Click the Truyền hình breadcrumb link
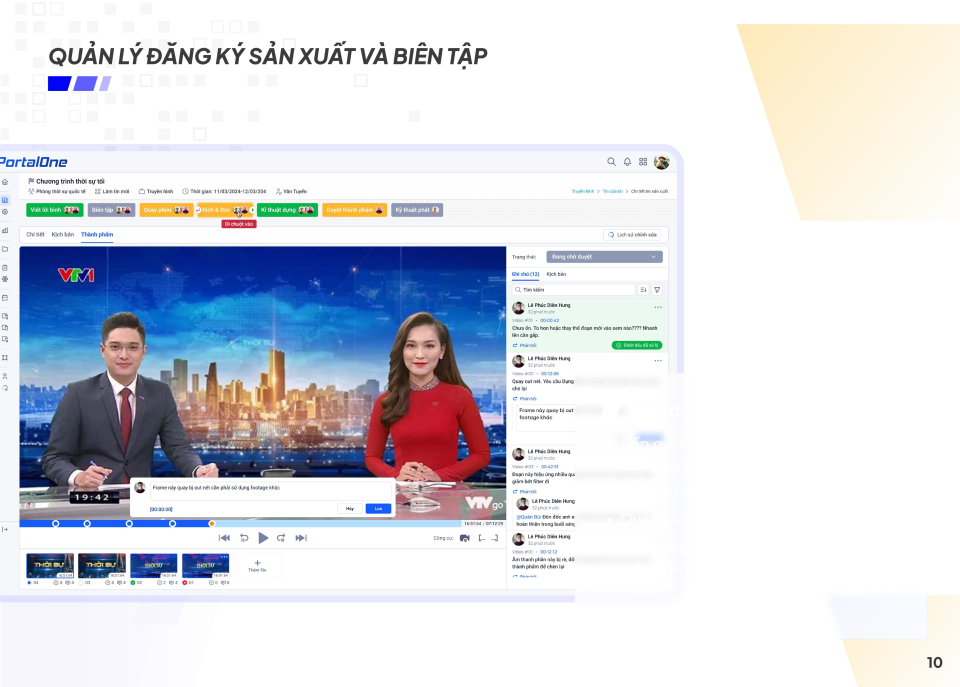The height and width of the screenshot is (687, 960). [x=583, y=191]
